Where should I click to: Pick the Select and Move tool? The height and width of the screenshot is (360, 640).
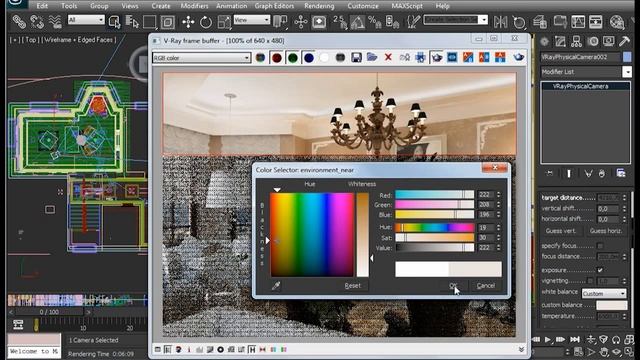click(x=188, y=22)
